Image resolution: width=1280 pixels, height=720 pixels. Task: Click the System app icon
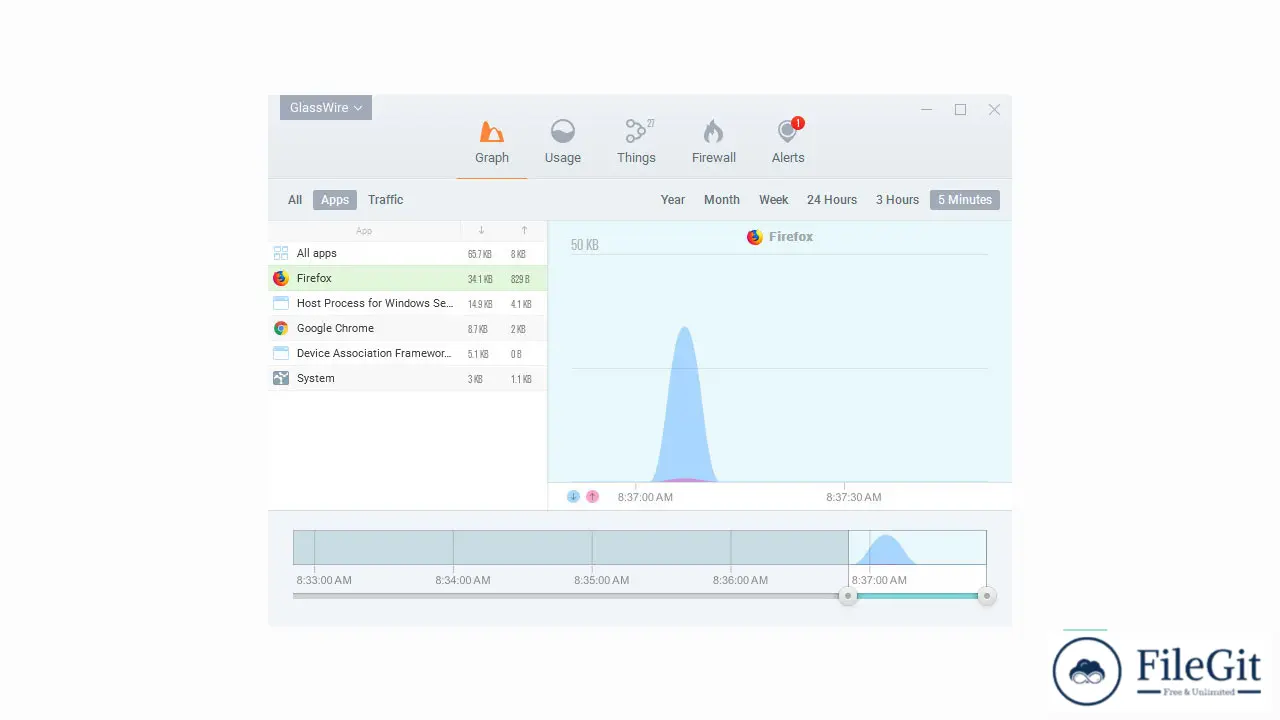[x=281, y=379]
